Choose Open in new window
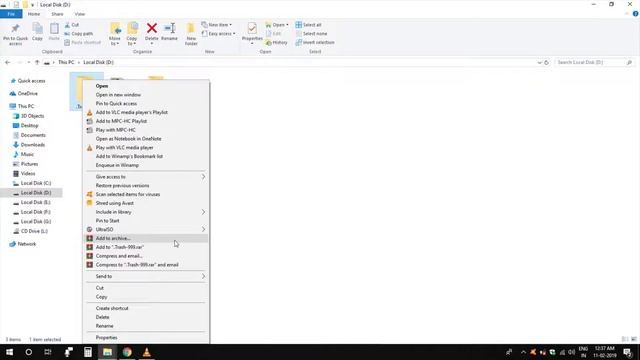This screenshot has width=640, height=360. [146, 95]
